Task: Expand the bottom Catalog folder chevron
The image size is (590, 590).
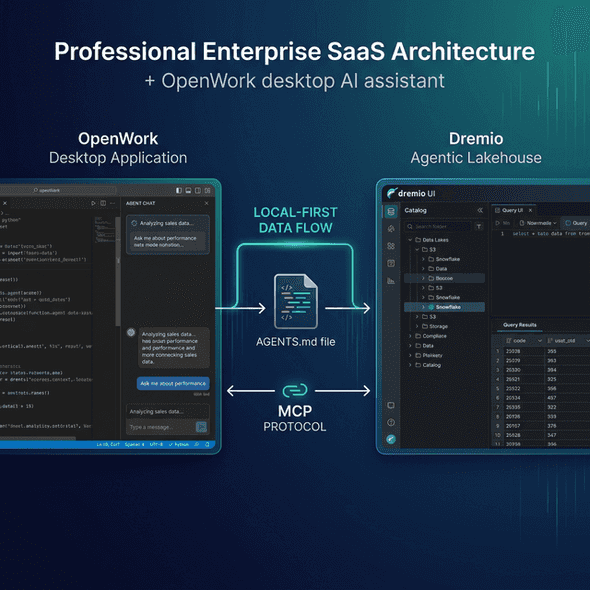Action: (410, 365)
